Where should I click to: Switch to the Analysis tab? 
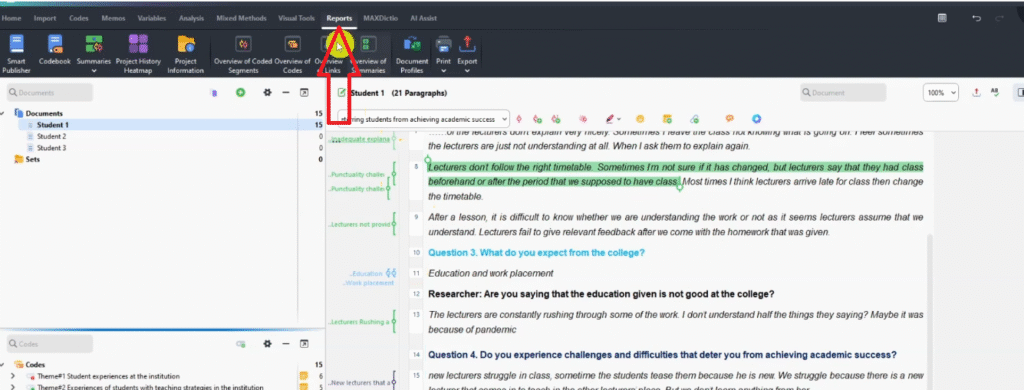point(191,18)
